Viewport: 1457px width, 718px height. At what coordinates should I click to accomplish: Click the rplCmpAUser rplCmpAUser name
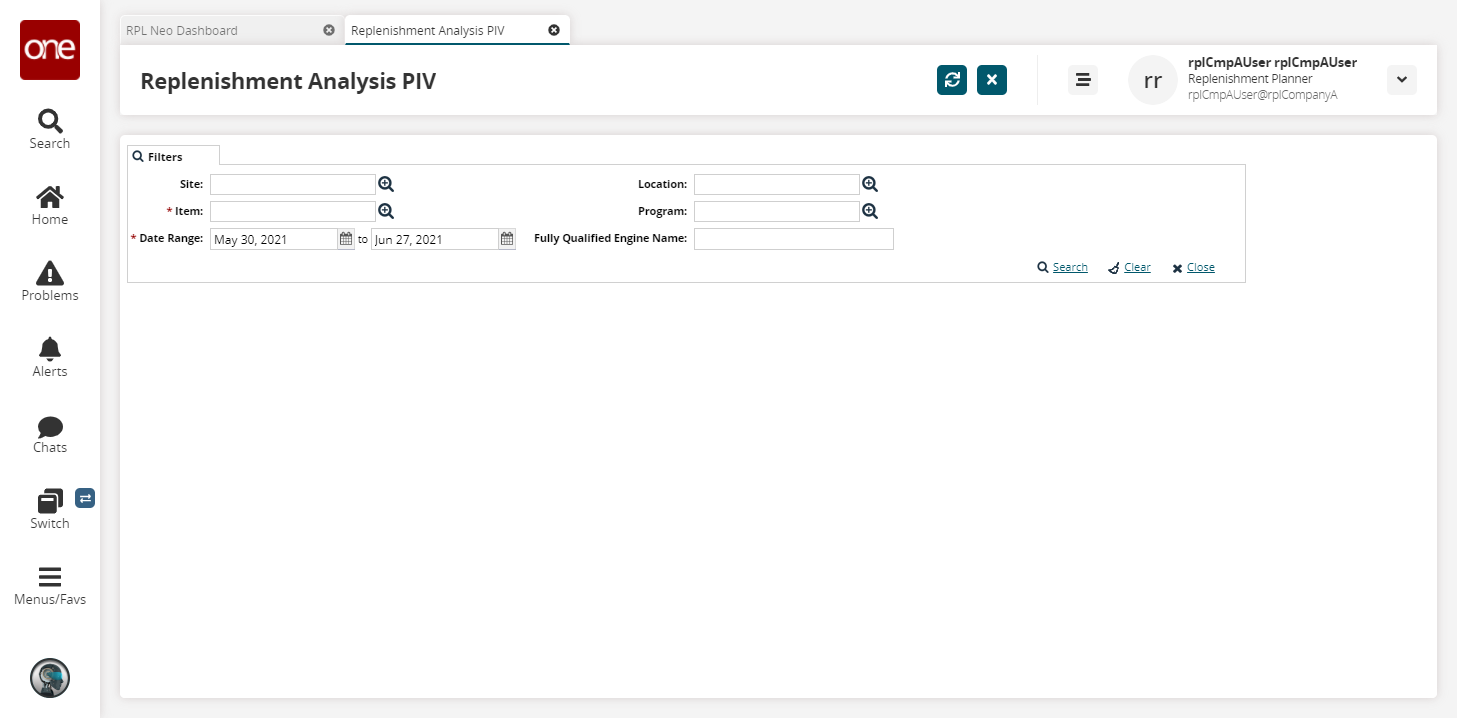click(x=1272, y=62)
